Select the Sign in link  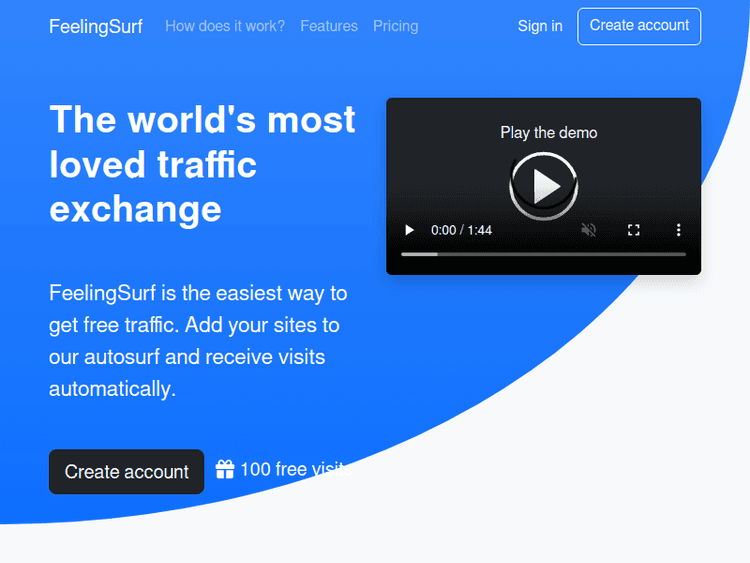540,26
